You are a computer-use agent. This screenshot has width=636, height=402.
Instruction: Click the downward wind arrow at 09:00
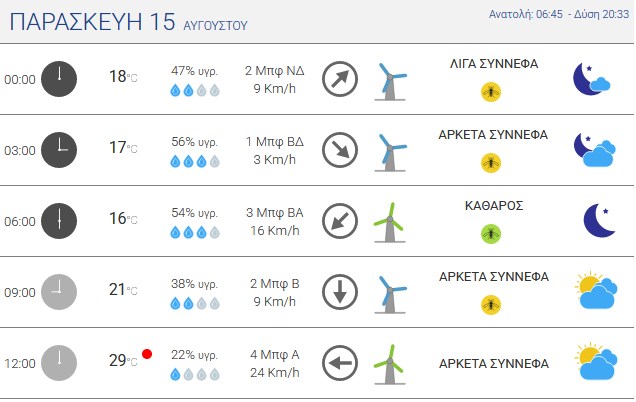tap(340, 292)
